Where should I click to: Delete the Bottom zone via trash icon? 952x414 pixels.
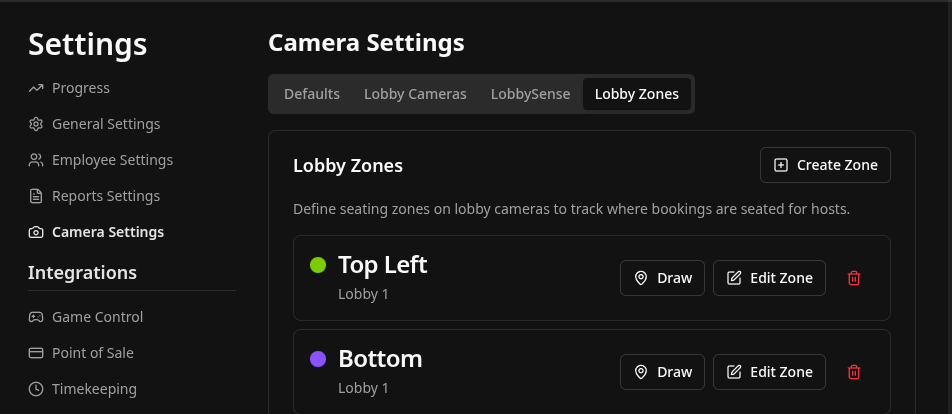point(854,372)
